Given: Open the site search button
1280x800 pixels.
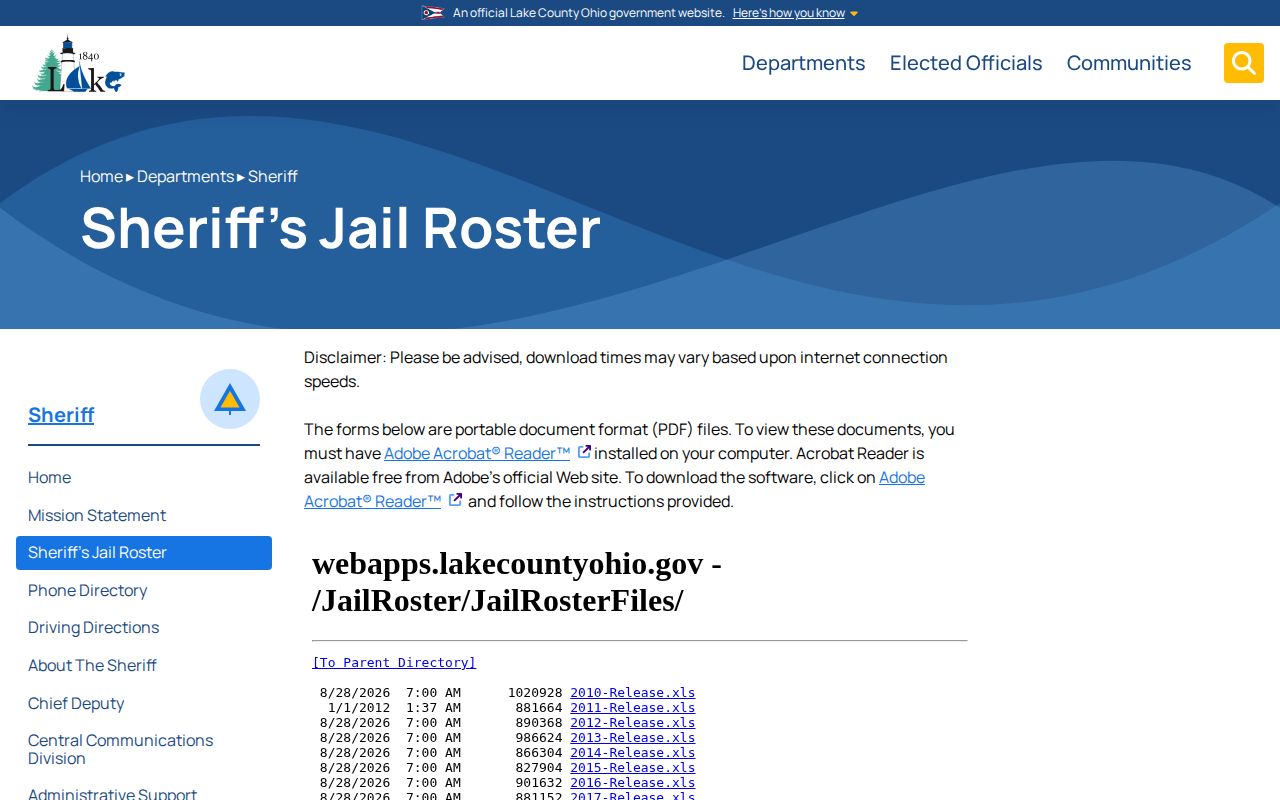Looking at the screenshot, I should pyautogui.click(x=1244, y=63).
